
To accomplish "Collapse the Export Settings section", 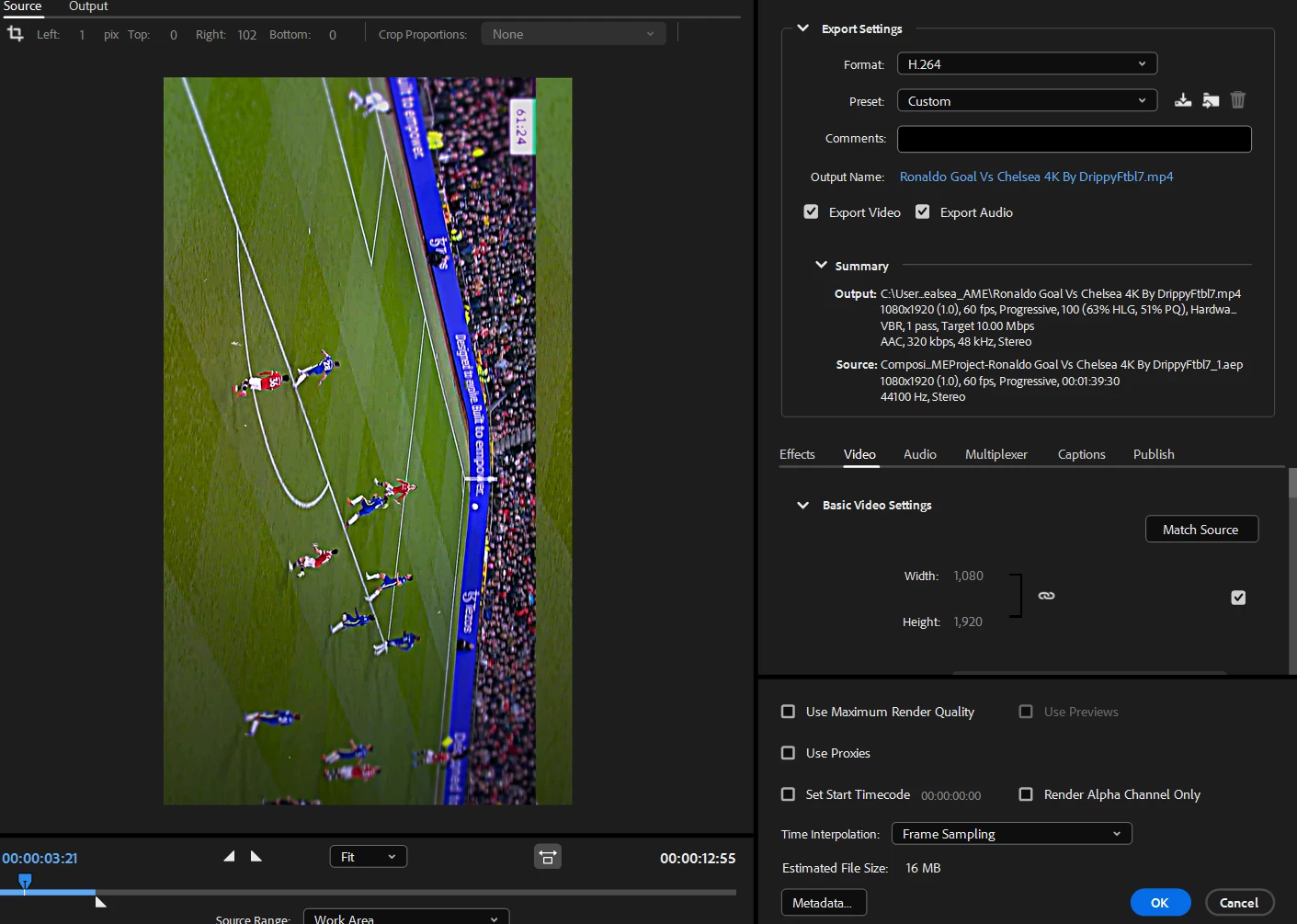I will (802, 29).
